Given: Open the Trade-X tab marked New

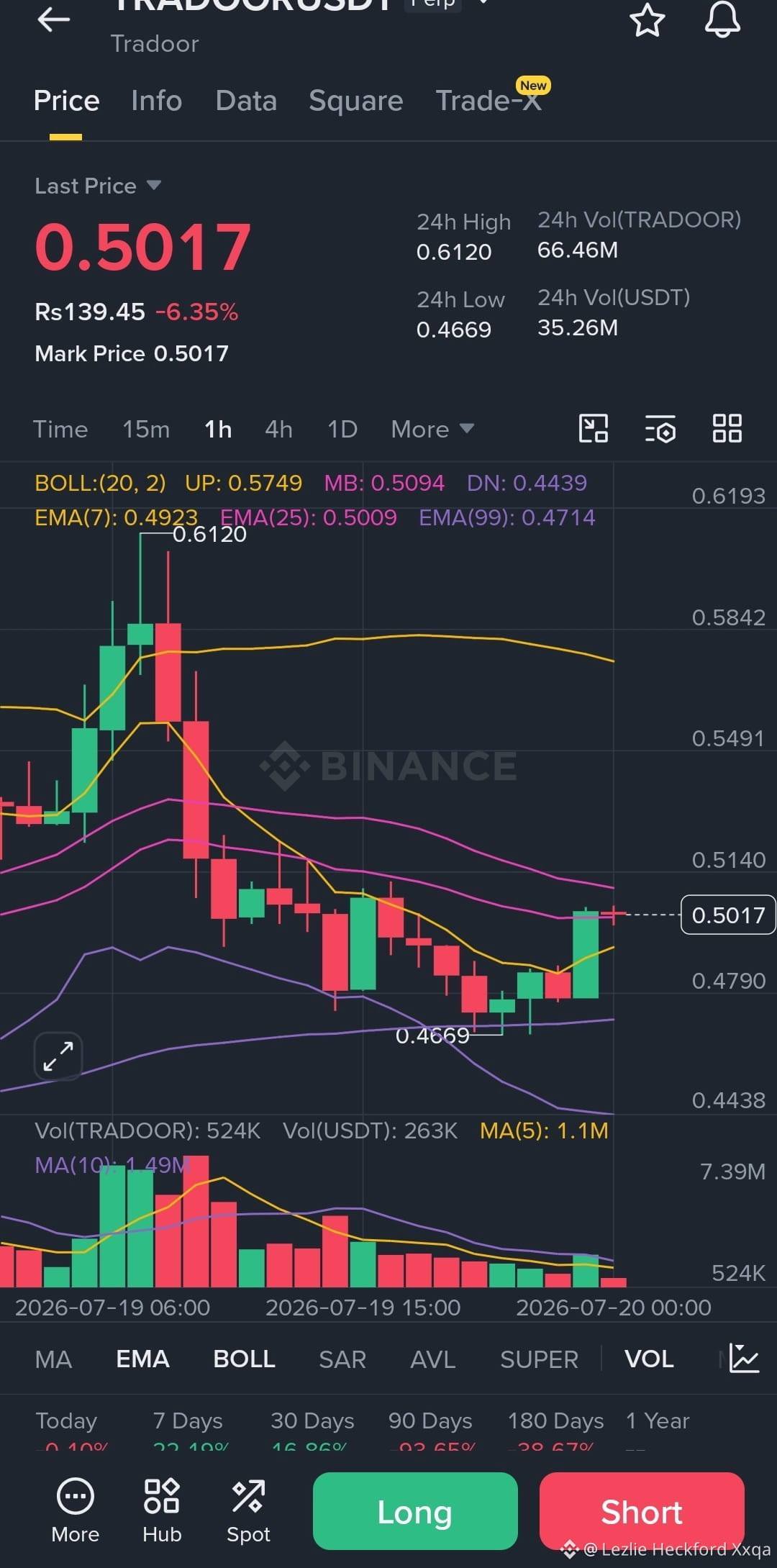Looking at the screenshot, I should pyautogui.click(x=489, y=99).
